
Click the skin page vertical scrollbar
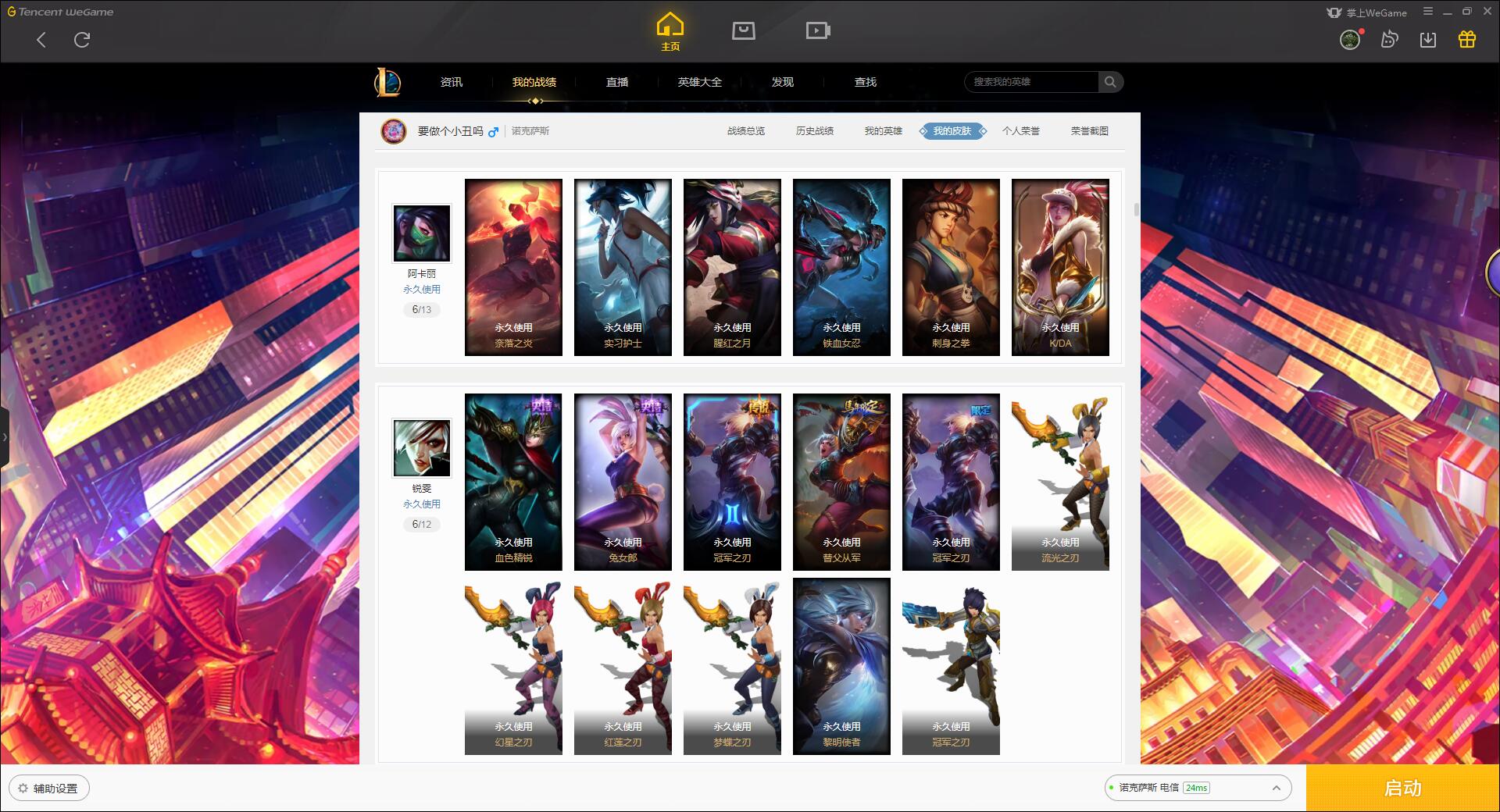pos(1136,209)
